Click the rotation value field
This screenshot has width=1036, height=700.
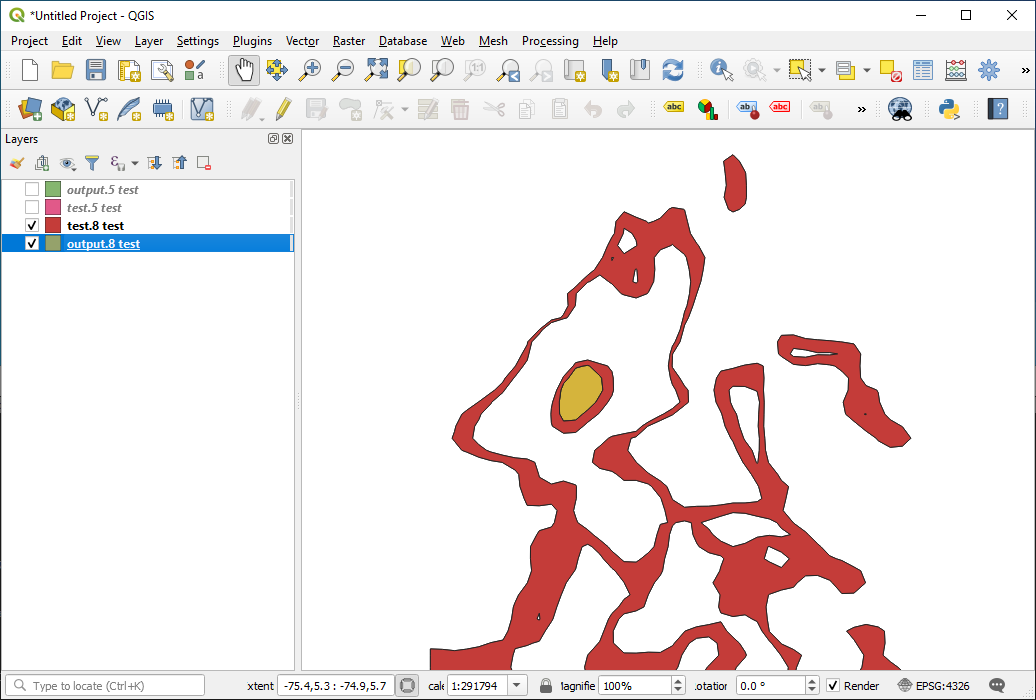(770, 685)
